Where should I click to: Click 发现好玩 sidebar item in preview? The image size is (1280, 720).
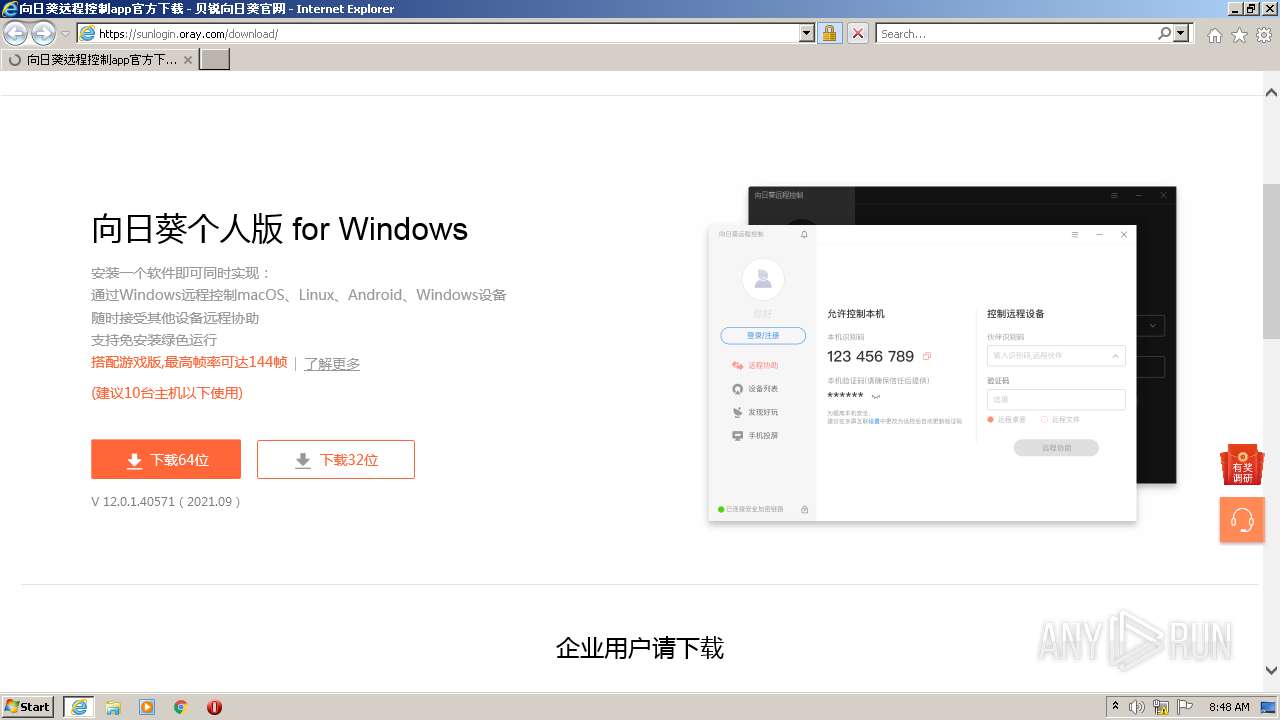755,412
